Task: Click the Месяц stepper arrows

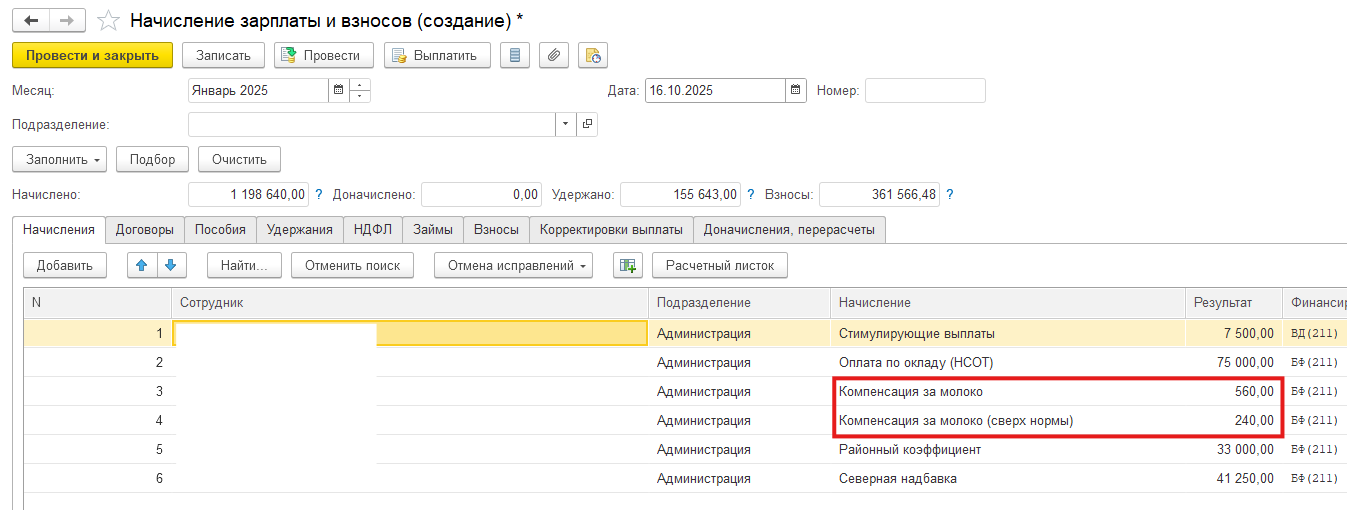Action: click(360, 90)
